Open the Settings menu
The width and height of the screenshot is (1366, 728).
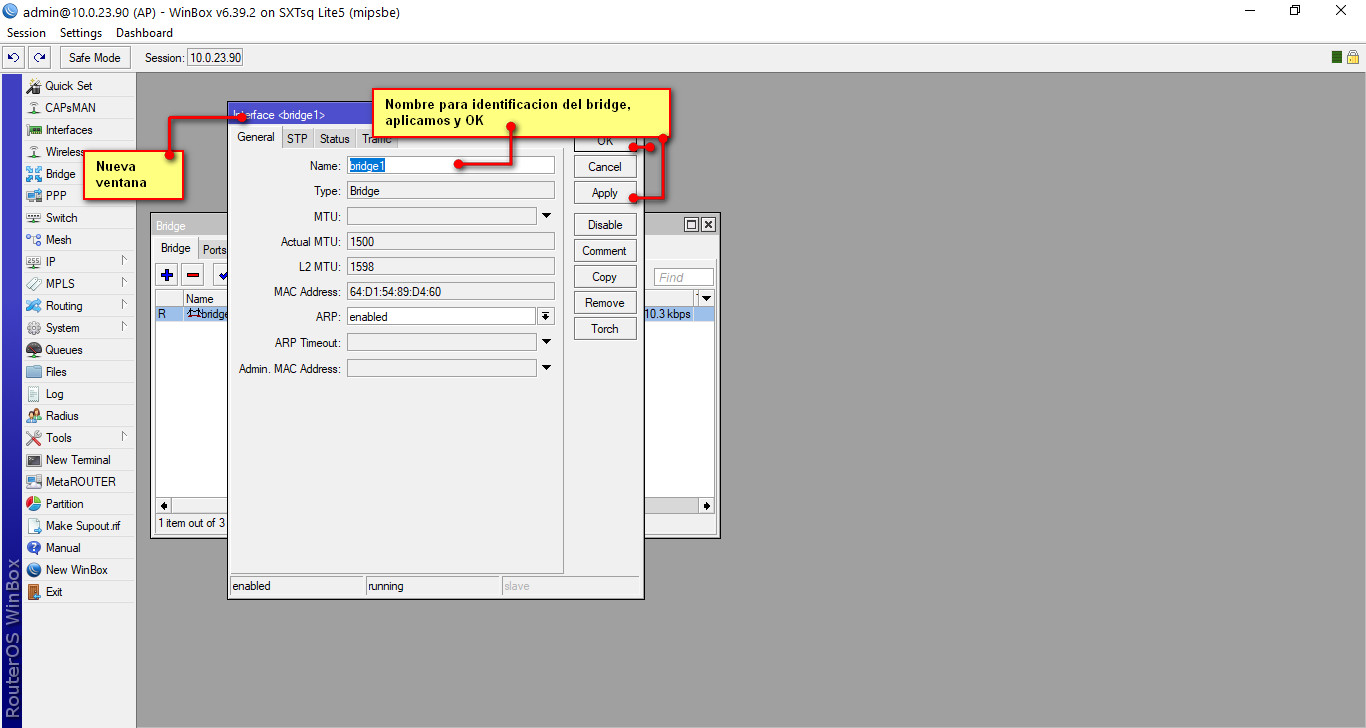click(81, 33)
